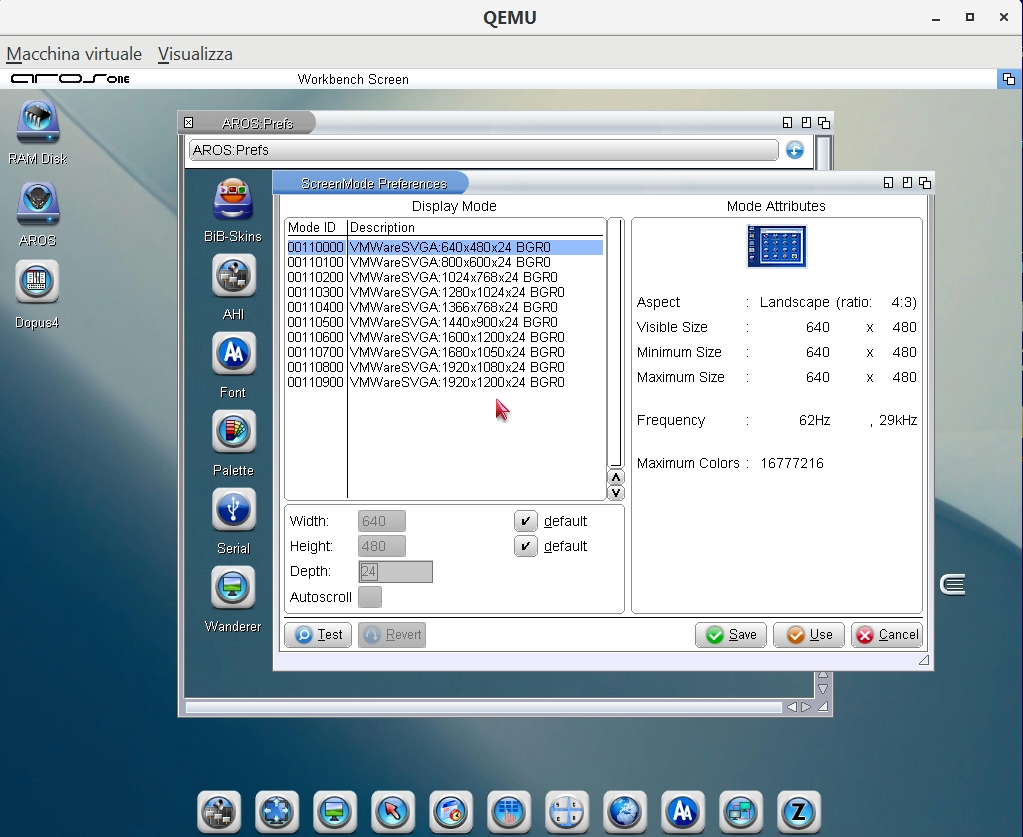Screen dimensions: 1023x837
Task: Click the Height input field
Action: pos(382,546)
